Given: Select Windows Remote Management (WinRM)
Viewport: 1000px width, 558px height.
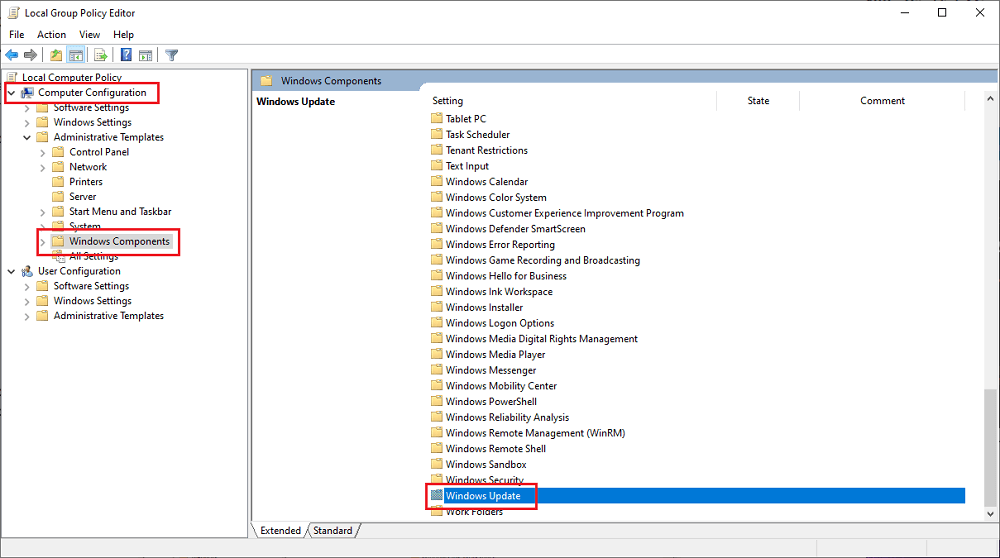Looking at the screenshot, I should coord(535,433).
